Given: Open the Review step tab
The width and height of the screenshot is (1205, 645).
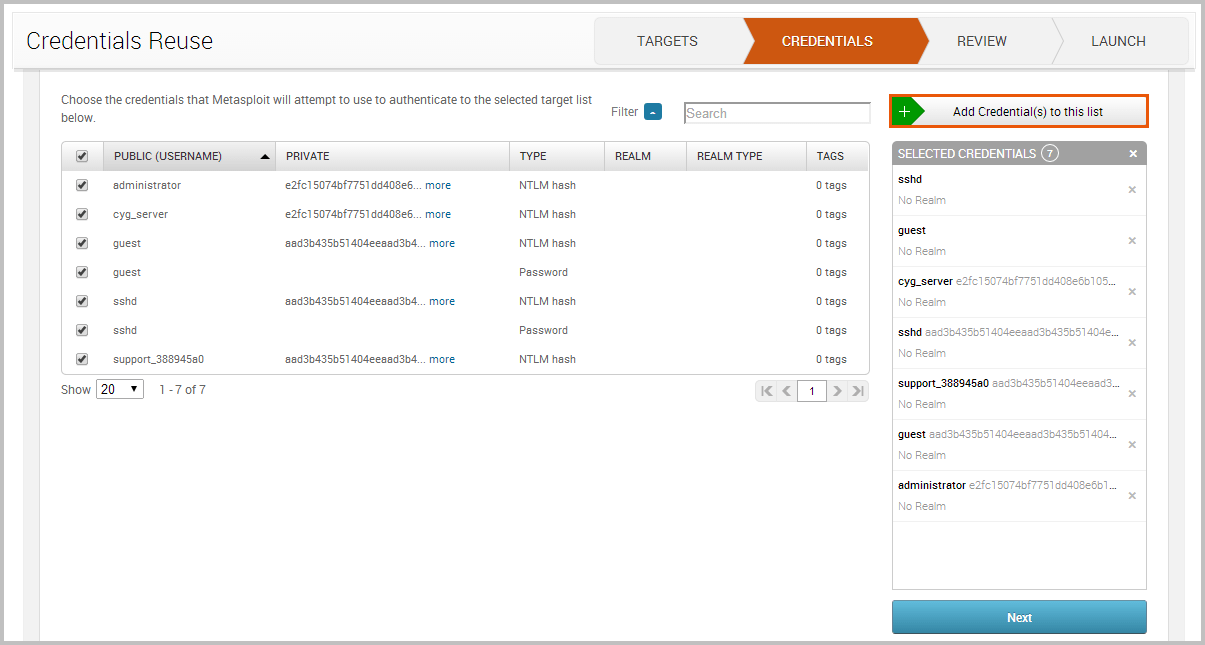Looking at the screenshot, I should click(981, 41).
